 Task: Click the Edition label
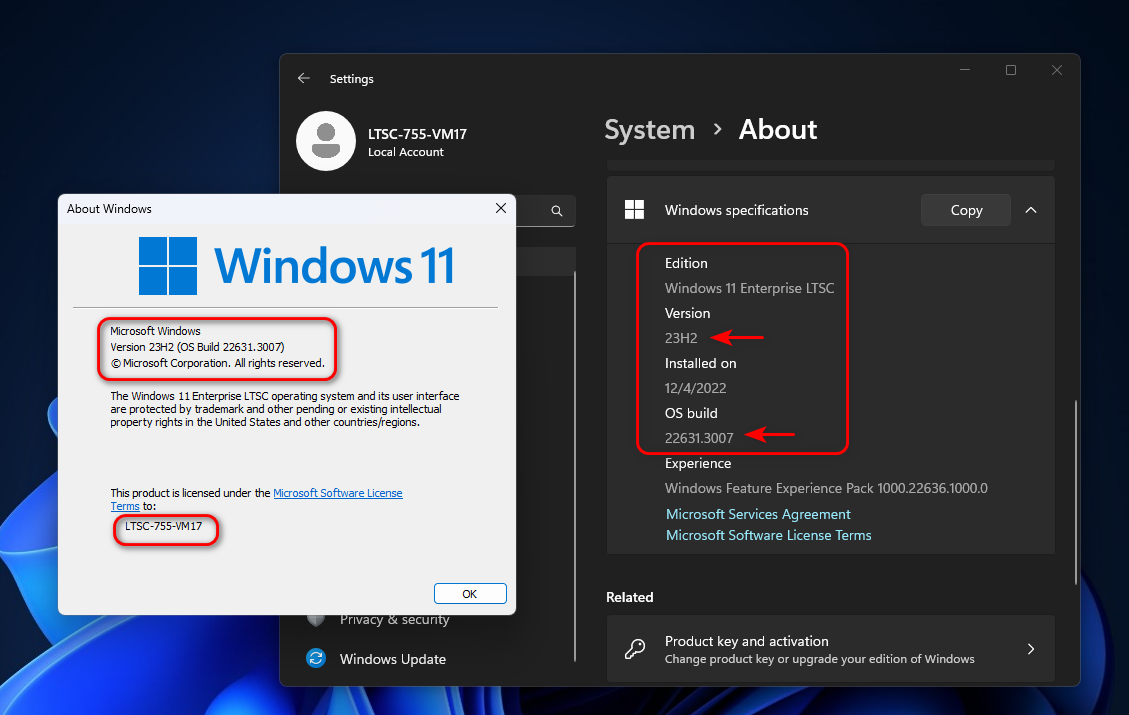point(685,263)
